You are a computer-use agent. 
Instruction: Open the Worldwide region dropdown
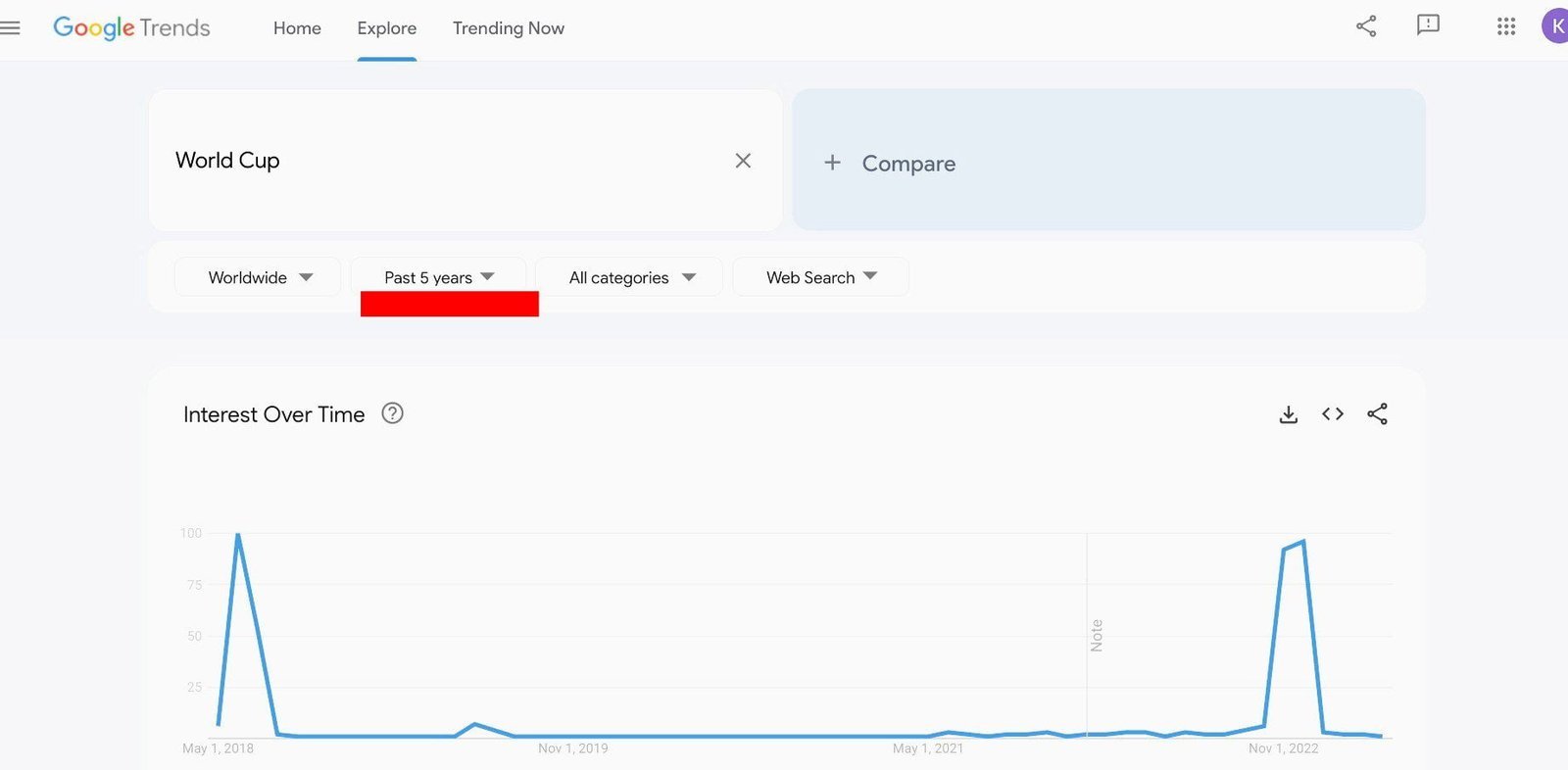point(258,277)
